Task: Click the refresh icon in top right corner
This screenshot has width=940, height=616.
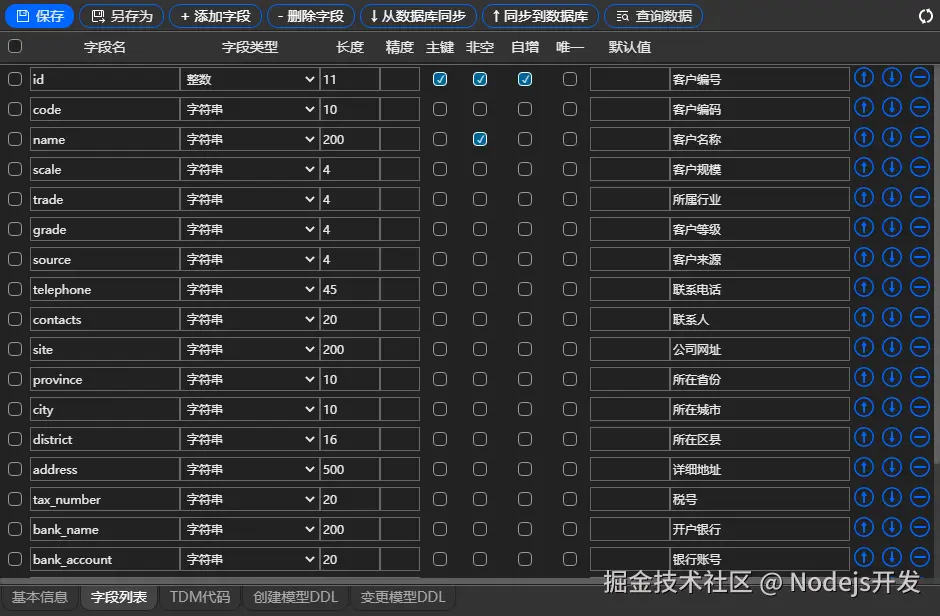Action: 928,15
